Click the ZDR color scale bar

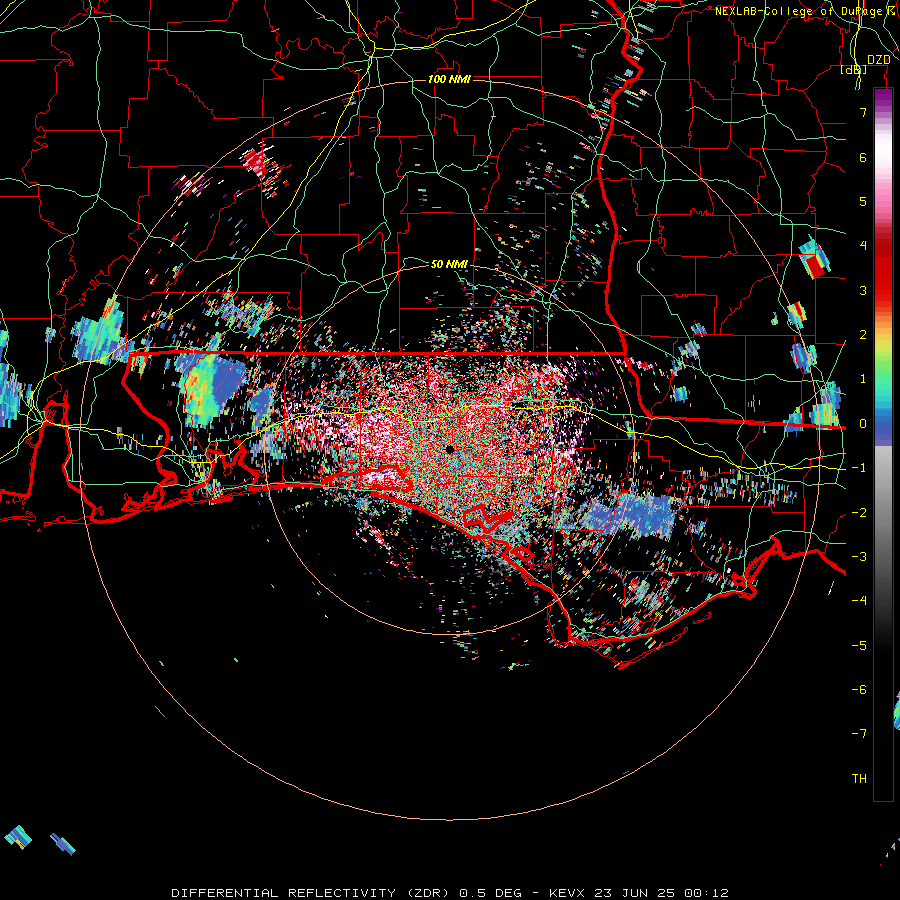[x=883, y=444]
